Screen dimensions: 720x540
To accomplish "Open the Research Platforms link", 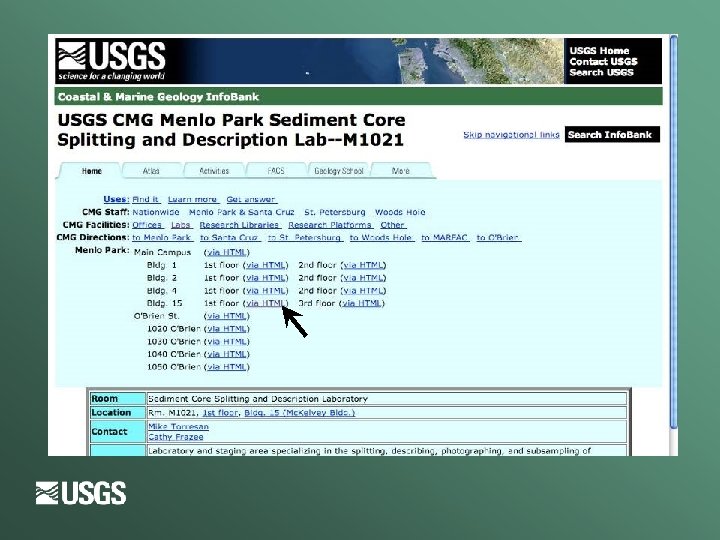I will click(x=331, y=225).
